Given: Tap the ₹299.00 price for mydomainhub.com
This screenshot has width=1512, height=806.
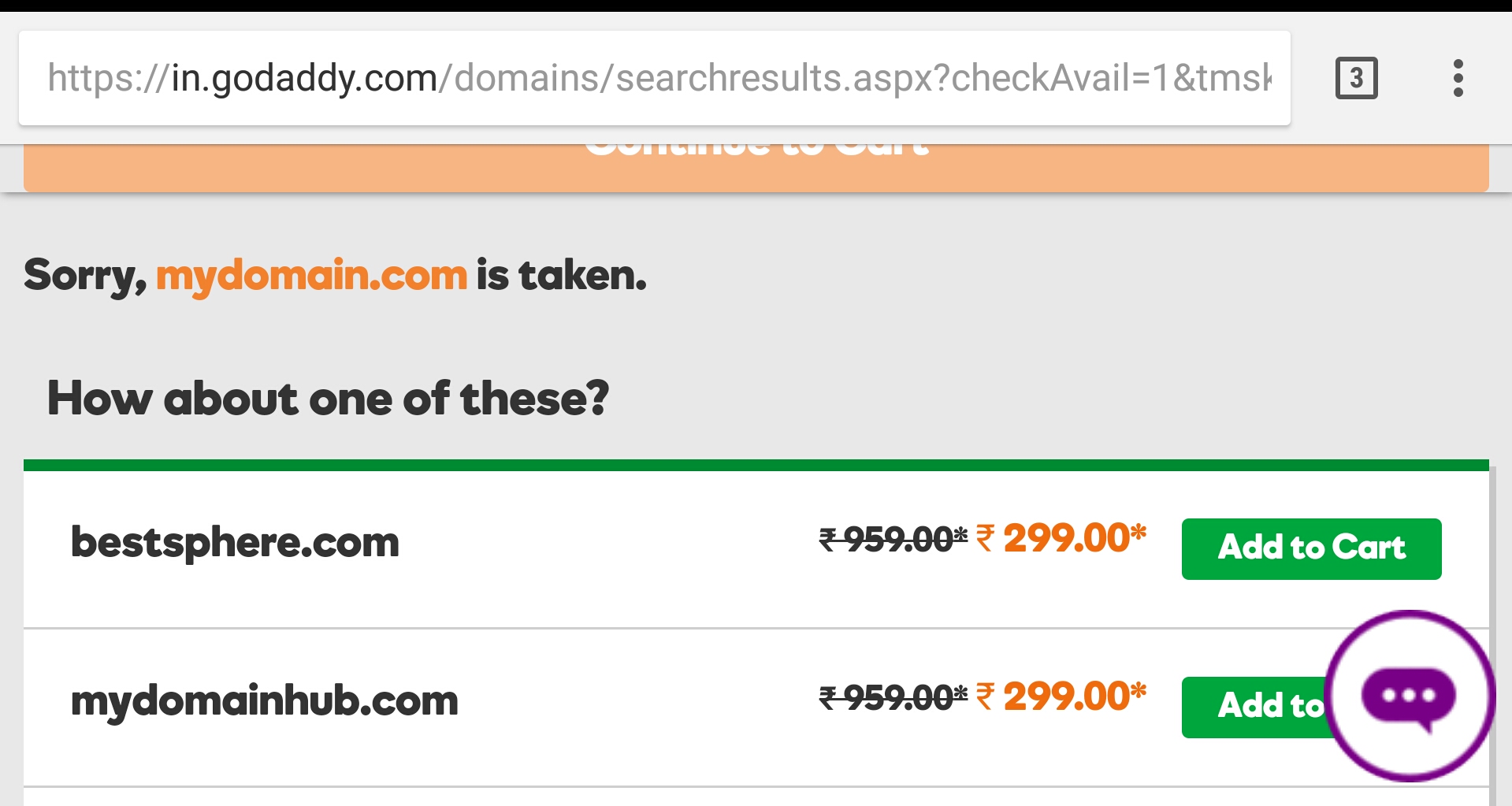Looking at the screenshot, I should [x=1061, y=697].
